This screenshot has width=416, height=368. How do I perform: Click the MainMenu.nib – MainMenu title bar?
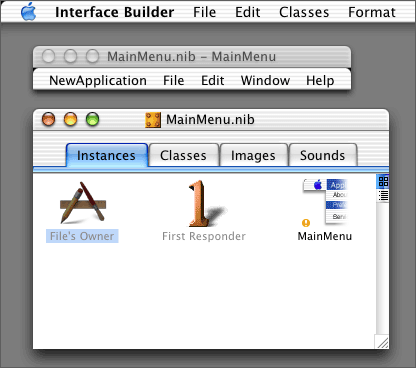point(192,57)
